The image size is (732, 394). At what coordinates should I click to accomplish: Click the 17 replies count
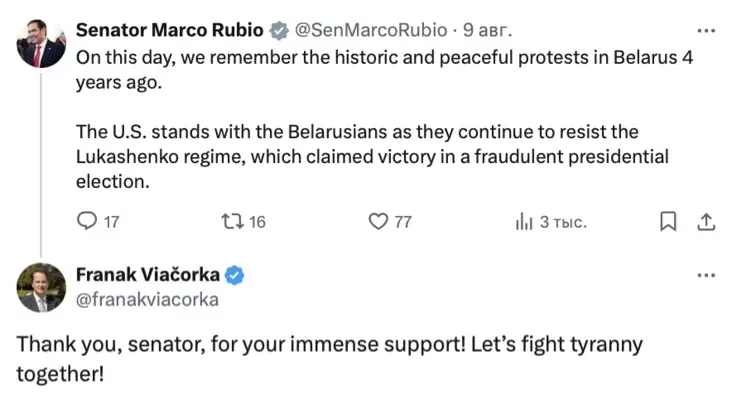[112, 222]
